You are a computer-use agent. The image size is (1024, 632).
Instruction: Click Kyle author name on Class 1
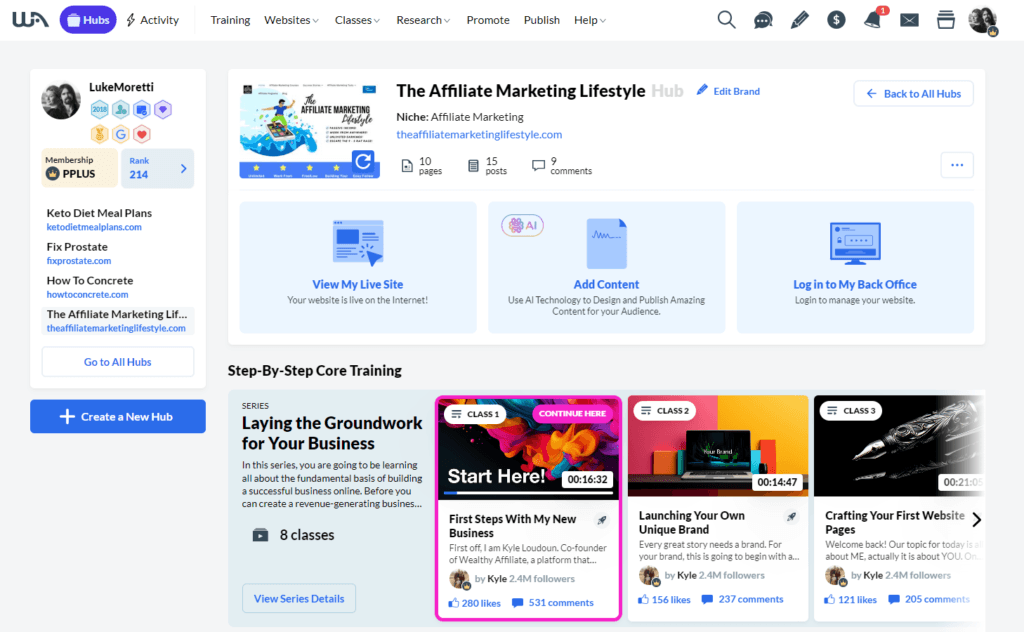[497, 578]
